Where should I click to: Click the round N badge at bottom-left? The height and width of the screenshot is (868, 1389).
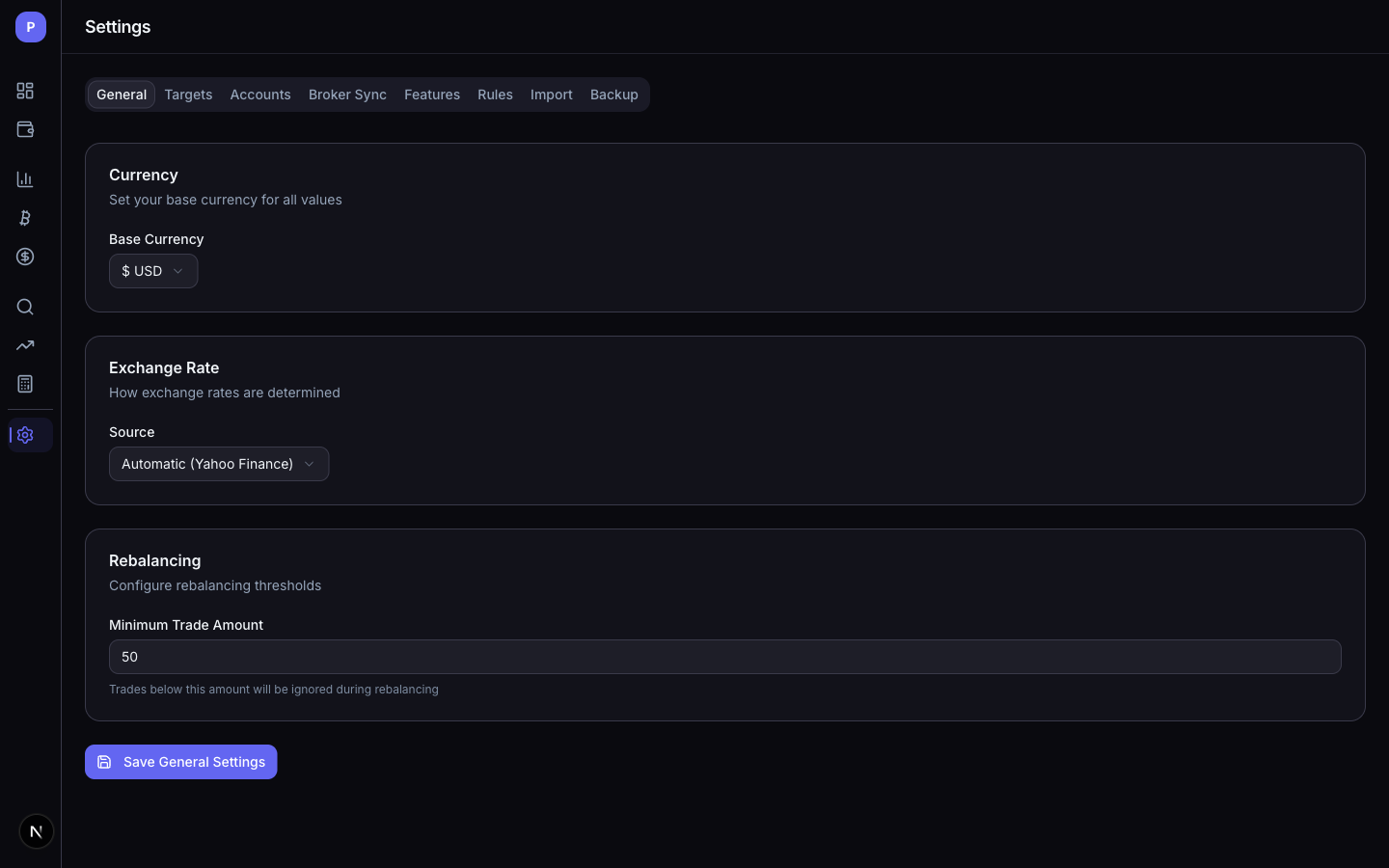[x=37, y=831]
